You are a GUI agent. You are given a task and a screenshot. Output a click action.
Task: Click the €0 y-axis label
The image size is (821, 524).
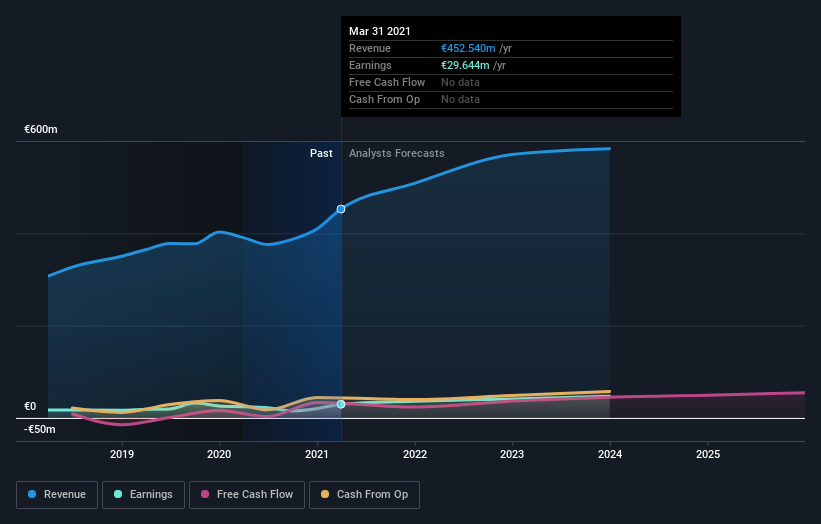tap(30, 406)
